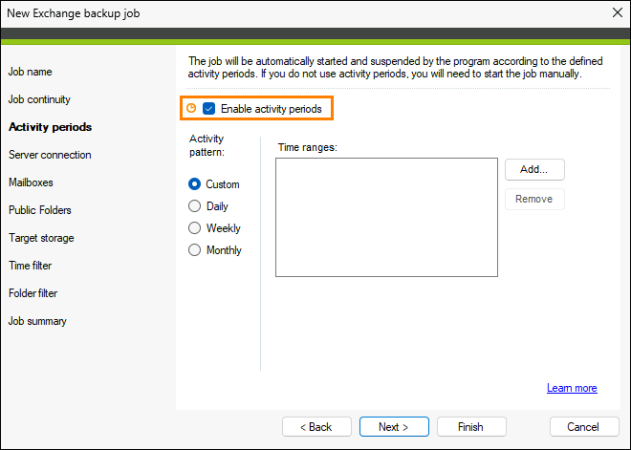Go to the Job name step
Viewport: 631px width, 450px height.
(x=30, y=72)
